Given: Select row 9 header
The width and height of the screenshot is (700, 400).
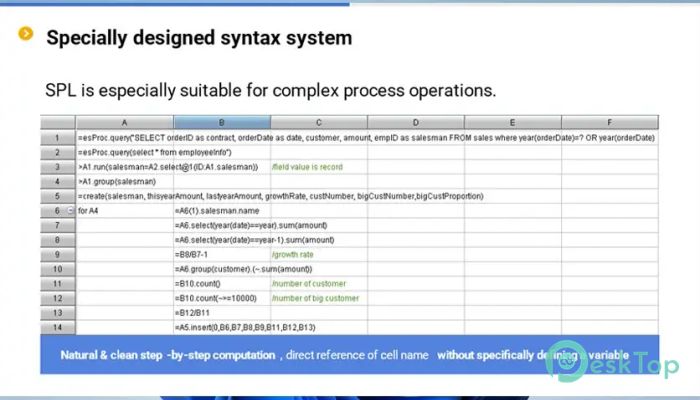Looking at the screenshot, I should tap(58, 254).
